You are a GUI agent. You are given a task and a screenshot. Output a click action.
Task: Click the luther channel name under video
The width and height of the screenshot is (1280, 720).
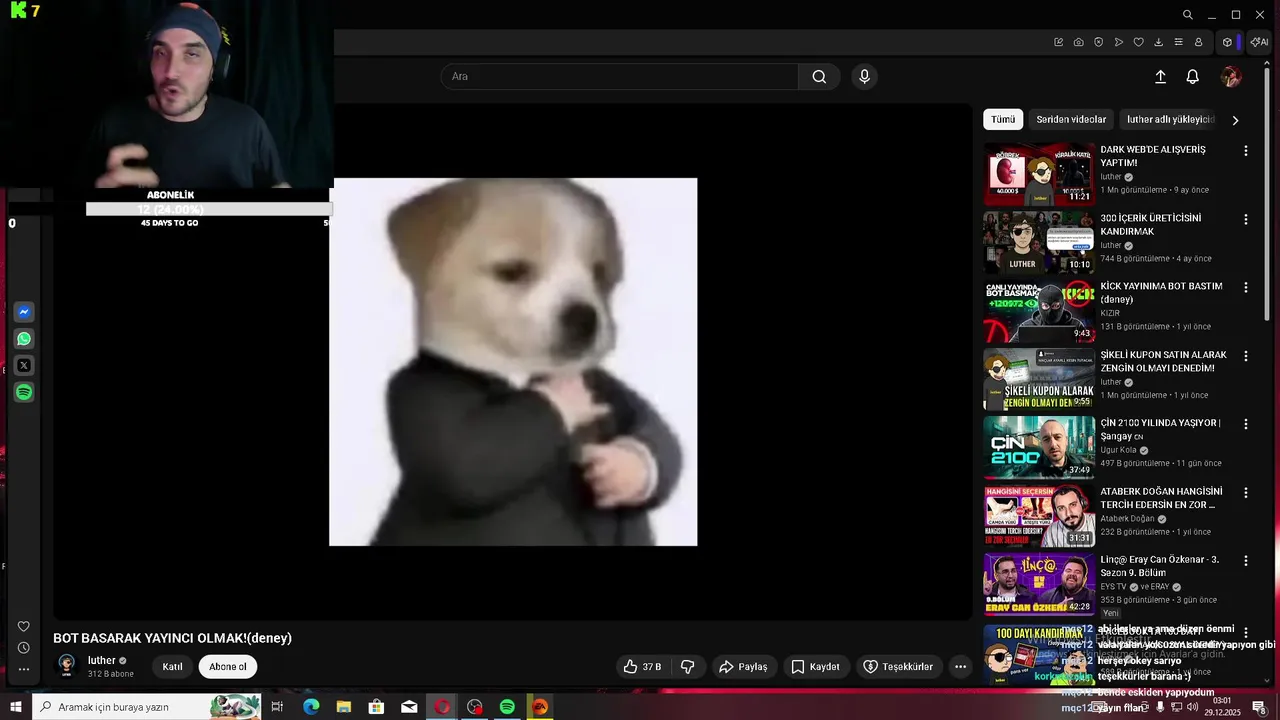[102, 660]
